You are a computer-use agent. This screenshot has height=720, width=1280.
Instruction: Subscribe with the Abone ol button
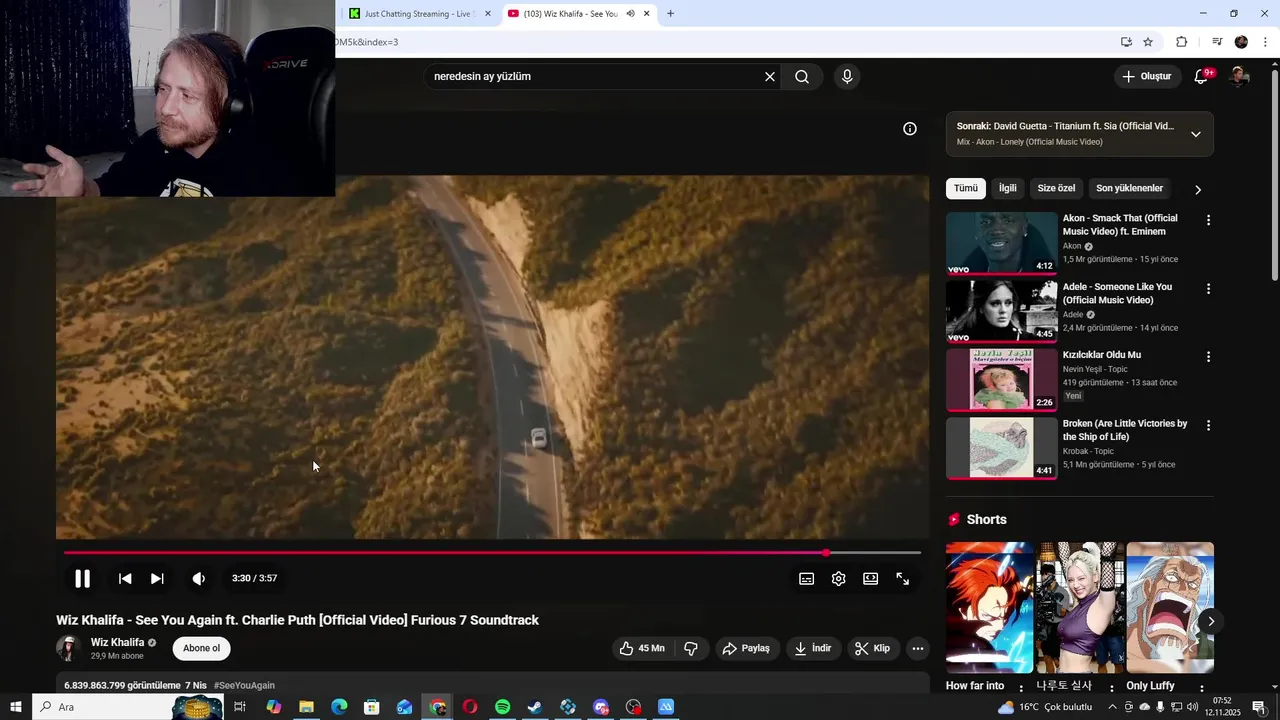(201, 648)
